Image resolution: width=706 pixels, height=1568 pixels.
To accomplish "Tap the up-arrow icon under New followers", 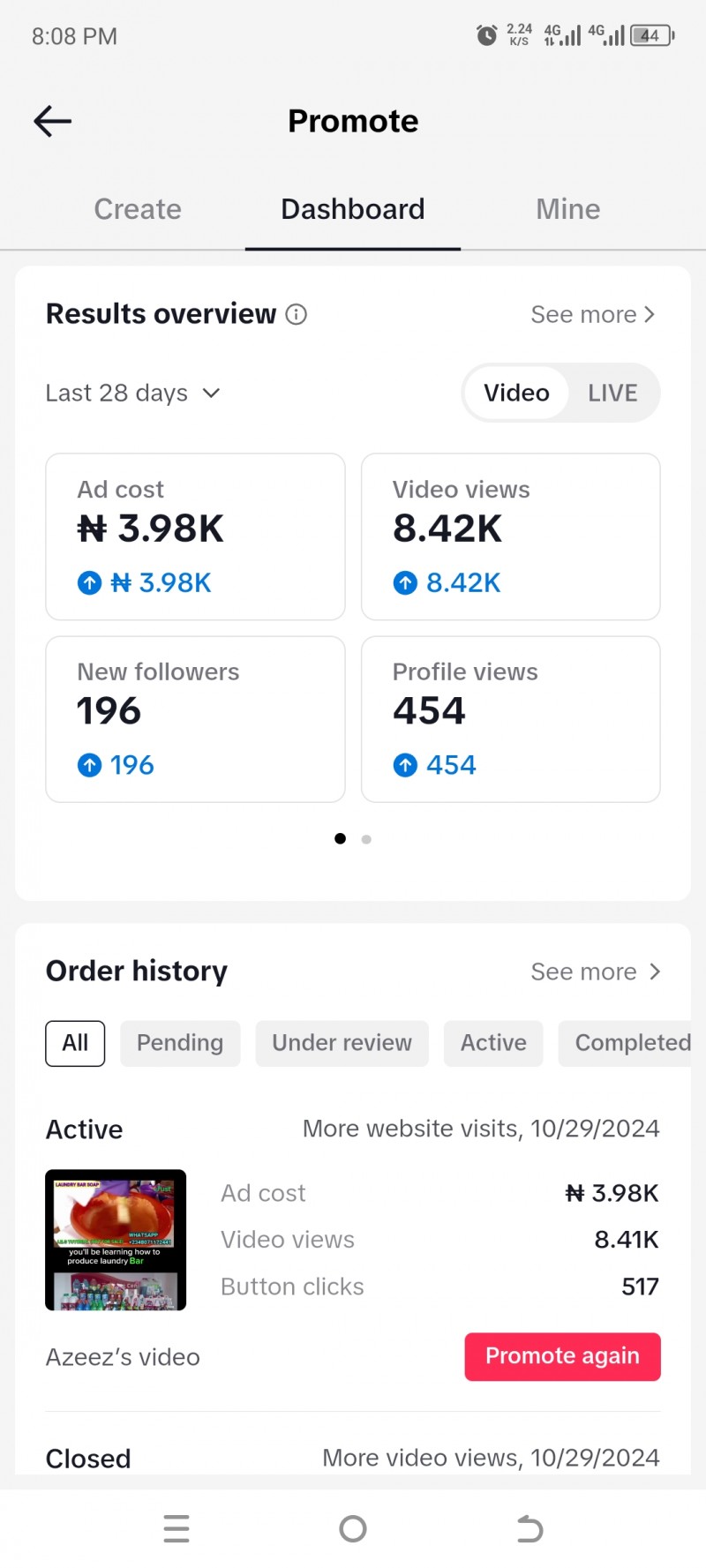I will click(x=90, y=765).
